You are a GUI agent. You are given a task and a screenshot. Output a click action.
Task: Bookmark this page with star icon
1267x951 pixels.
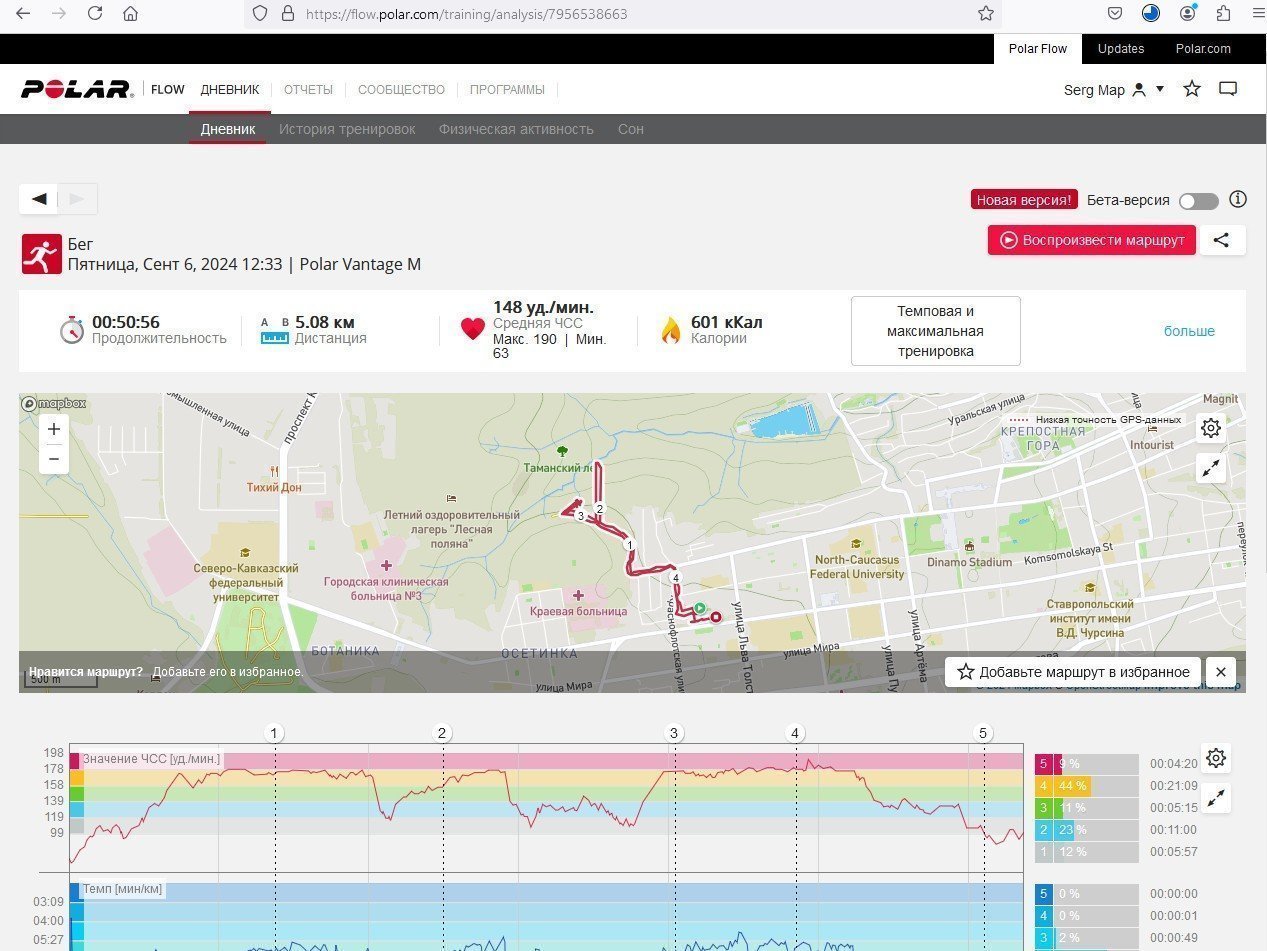986,14
